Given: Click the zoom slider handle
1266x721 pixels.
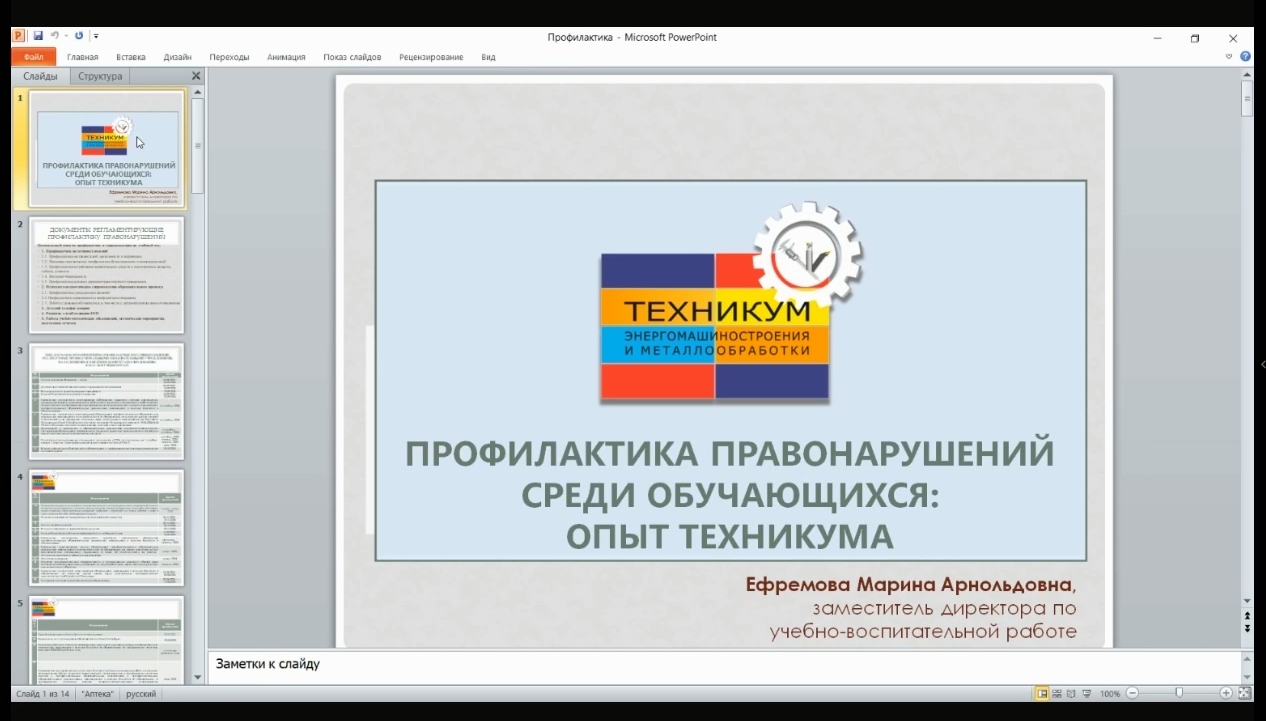Looking at the screenshot, I should click(x=1179, y=693).
